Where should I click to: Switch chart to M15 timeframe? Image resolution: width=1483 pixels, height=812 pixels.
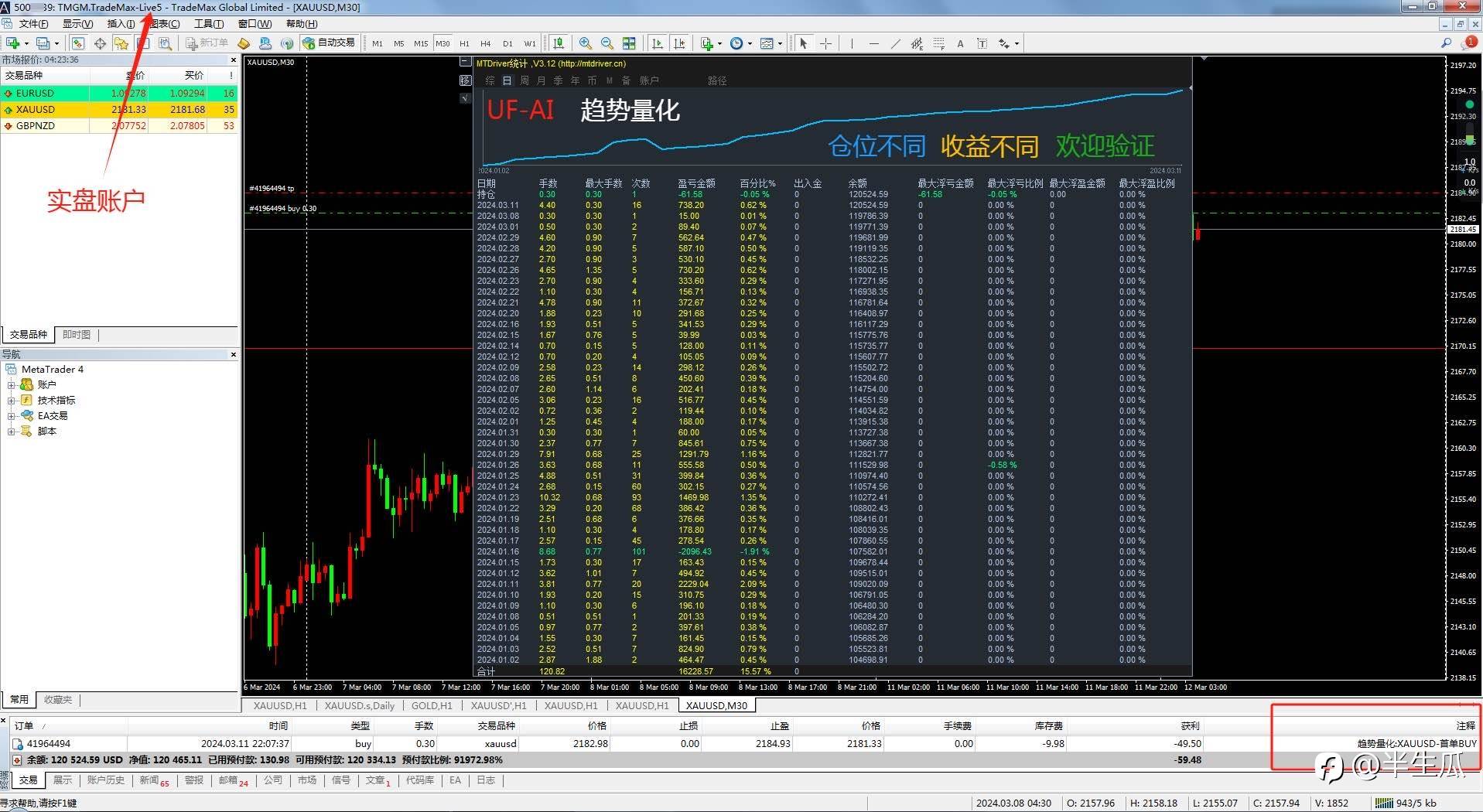[421, 43]
